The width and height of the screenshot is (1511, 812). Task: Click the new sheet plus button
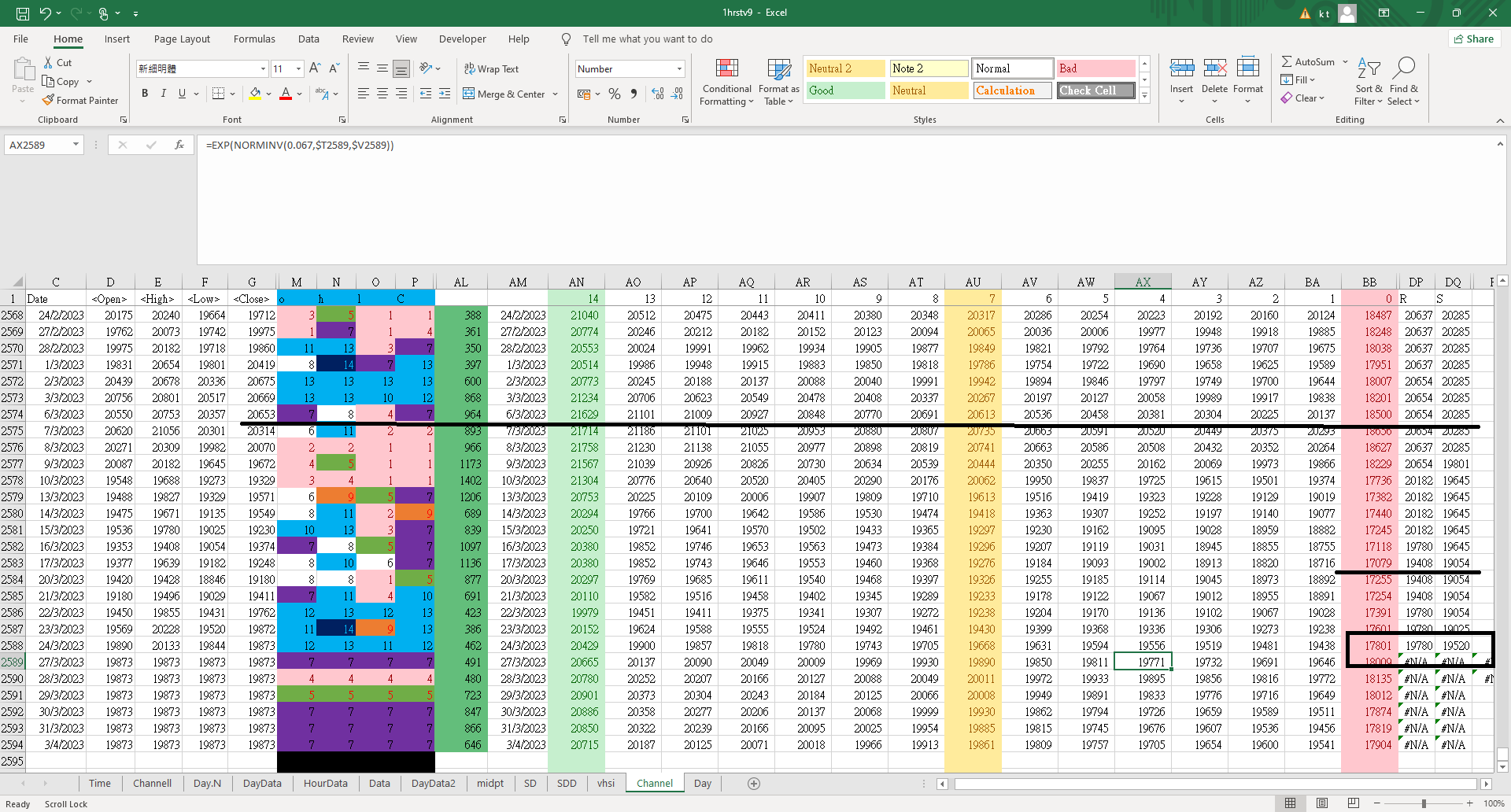[x=753, y=784]
